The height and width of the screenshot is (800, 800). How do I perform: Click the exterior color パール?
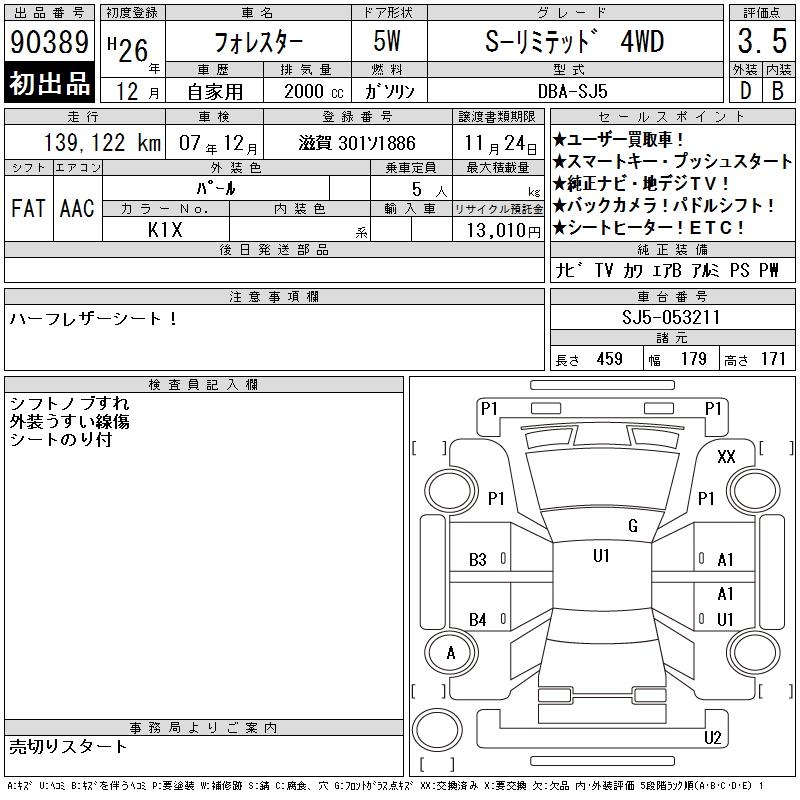[x=216, y=188]
